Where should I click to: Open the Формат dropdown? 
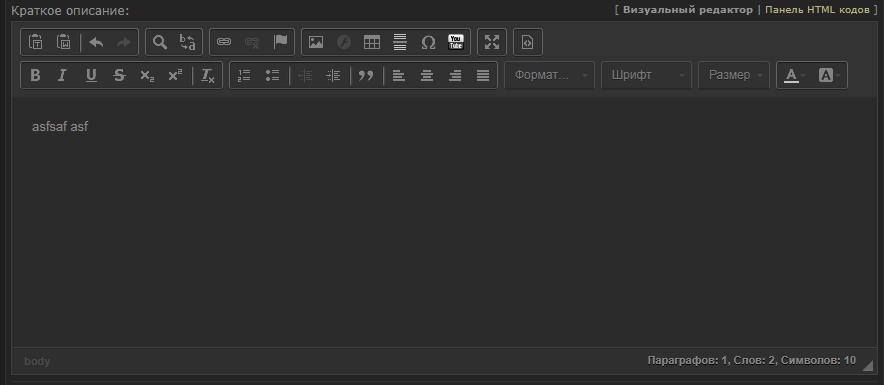[549, 75]
